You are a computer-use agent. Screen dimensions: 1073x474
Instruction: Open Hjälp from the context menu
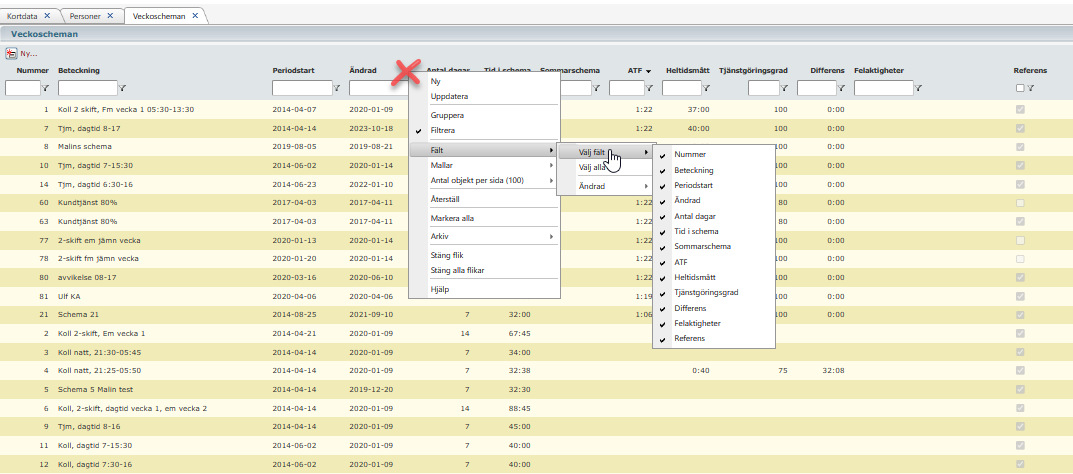(484, 289)
